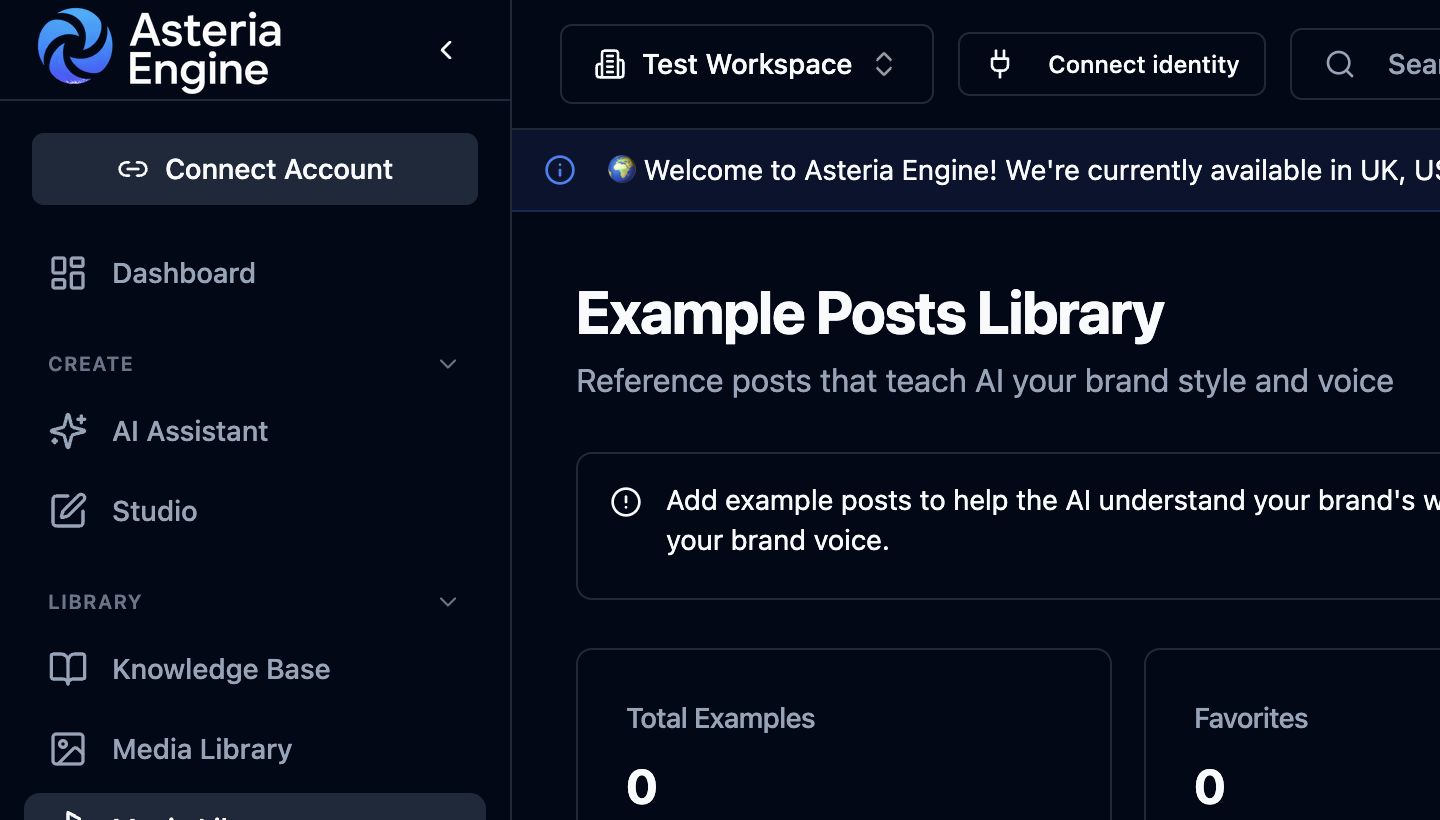Image resolution: width=1440 pixels, height=820 pixels.
Task: Click the Connect identity button
Action: click(1112, 64)
